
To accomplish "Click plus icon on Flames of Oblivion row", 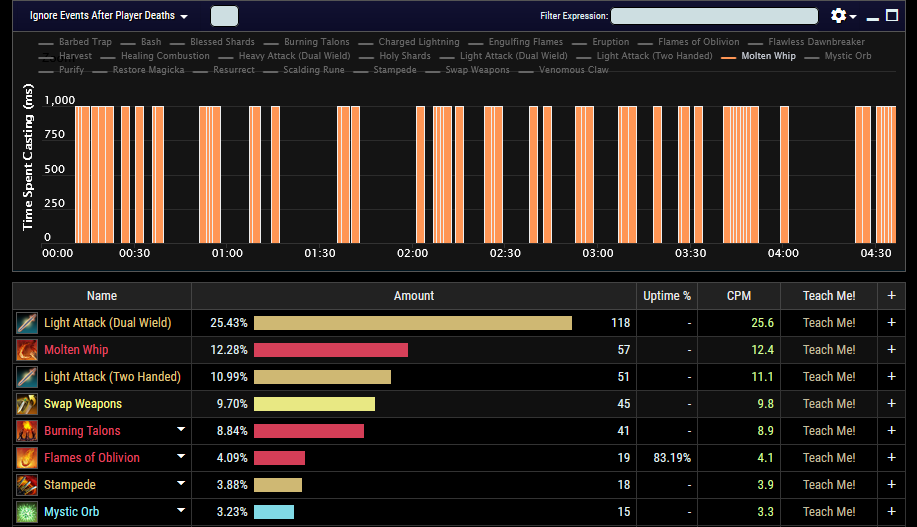I will (x=891, y=457).
